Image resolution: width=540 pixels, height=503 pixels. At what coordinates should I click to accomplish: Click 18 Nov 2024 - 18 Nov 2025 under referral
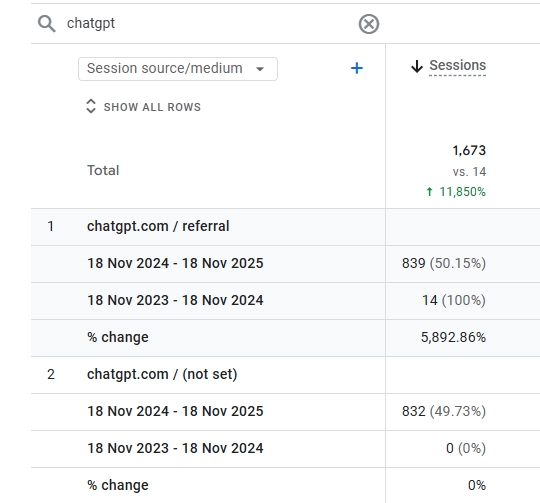pyautogui.click(x=175, y=263)
